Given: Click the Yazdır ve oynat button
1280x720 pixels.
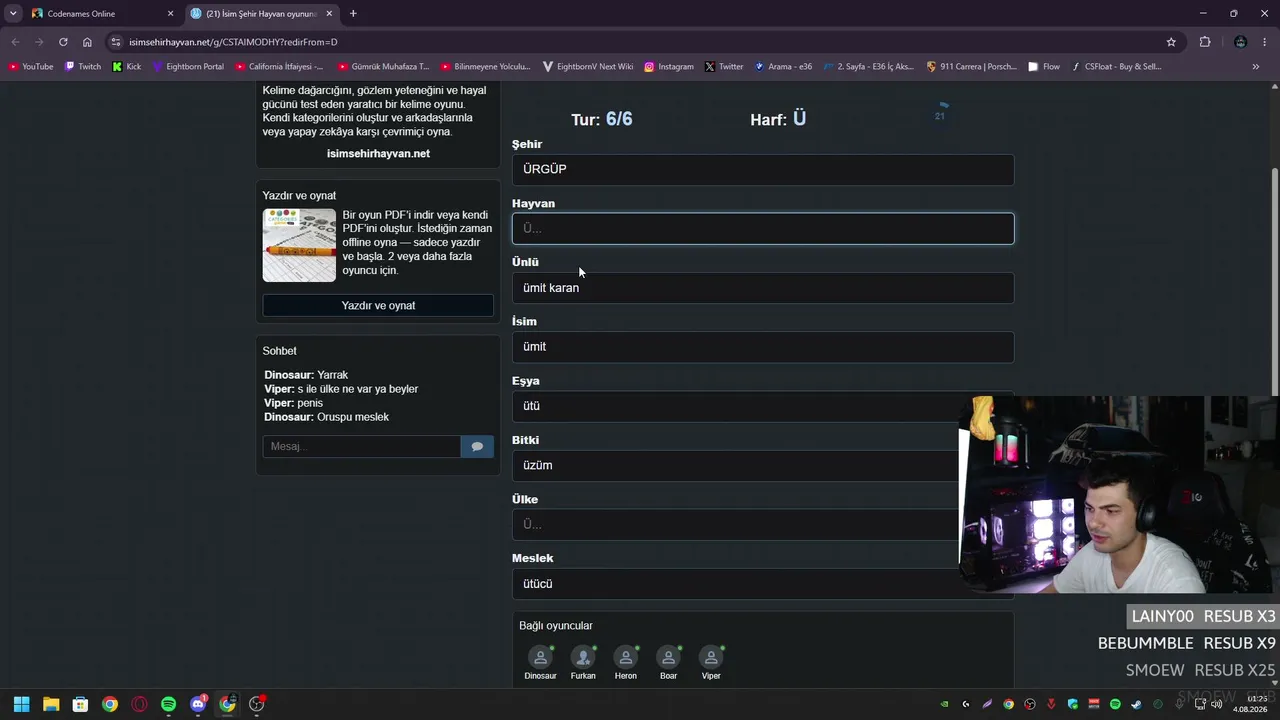Looking at the screenshot, I should pos(378,306).
